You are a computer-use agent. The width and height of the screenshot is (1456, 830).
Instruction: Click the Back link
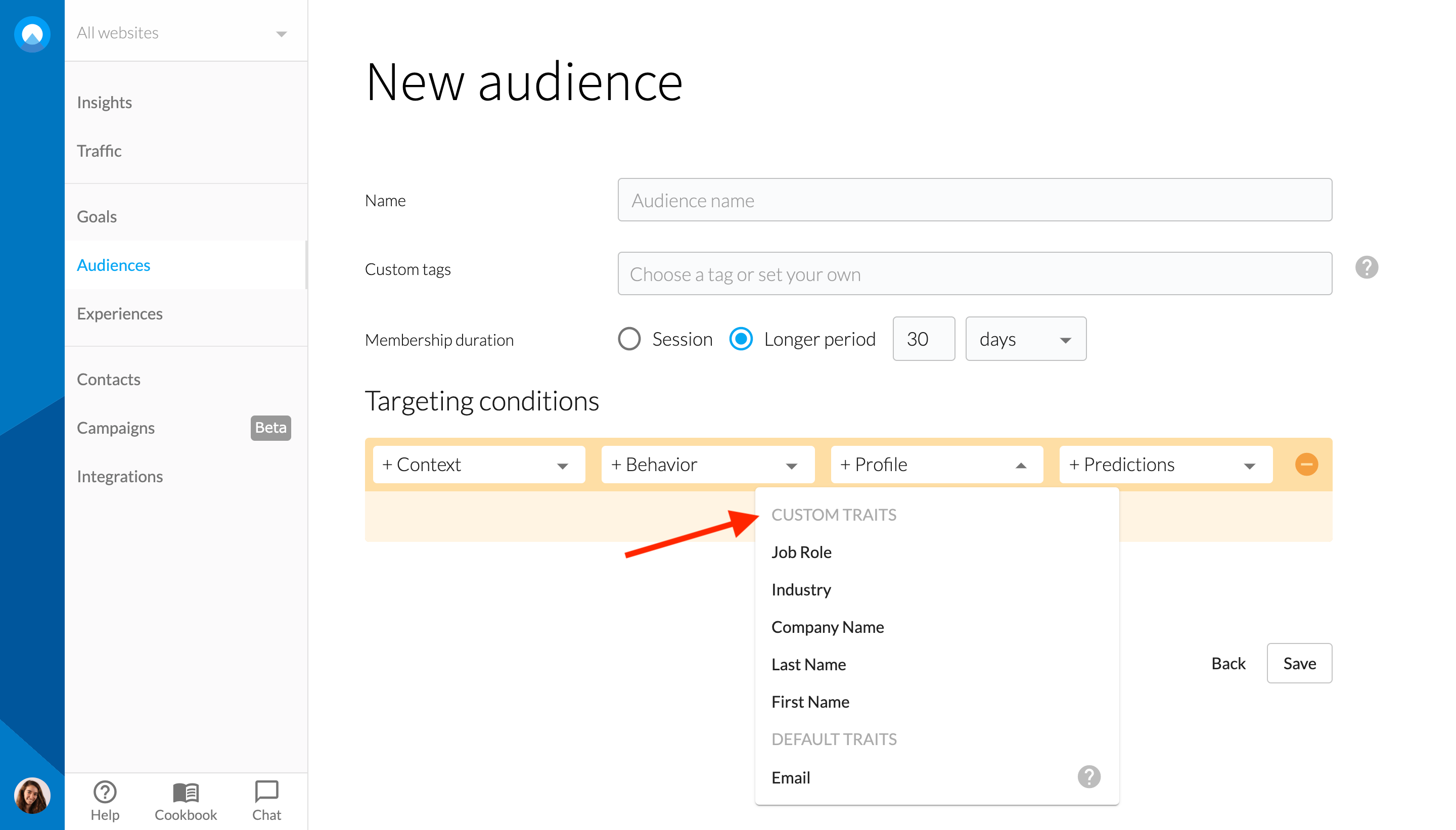coord(1228,664)
